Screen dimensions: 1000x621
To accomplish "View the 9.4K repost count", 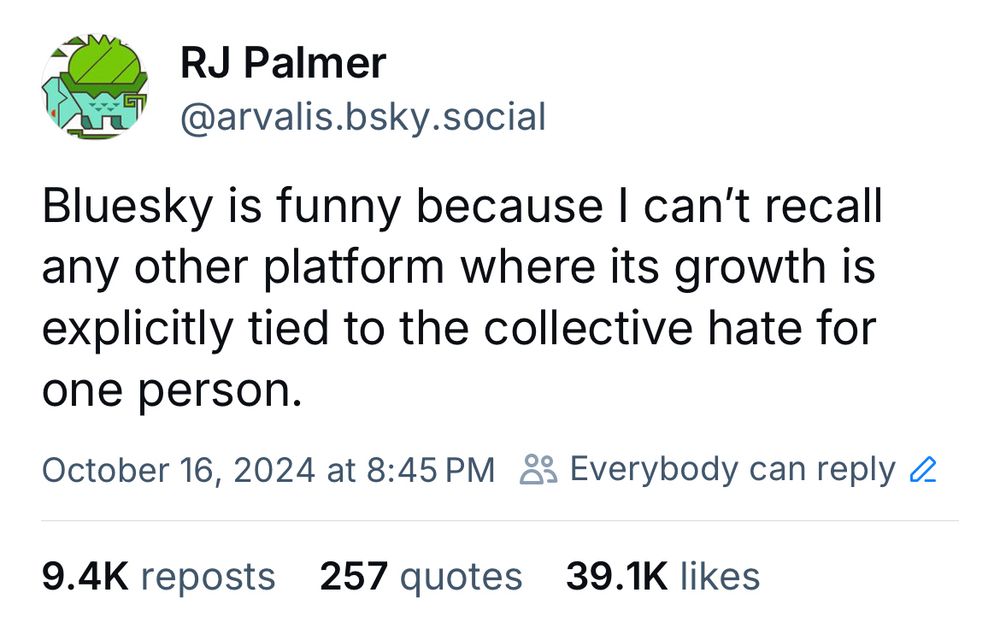I will (x=85, y=576).
